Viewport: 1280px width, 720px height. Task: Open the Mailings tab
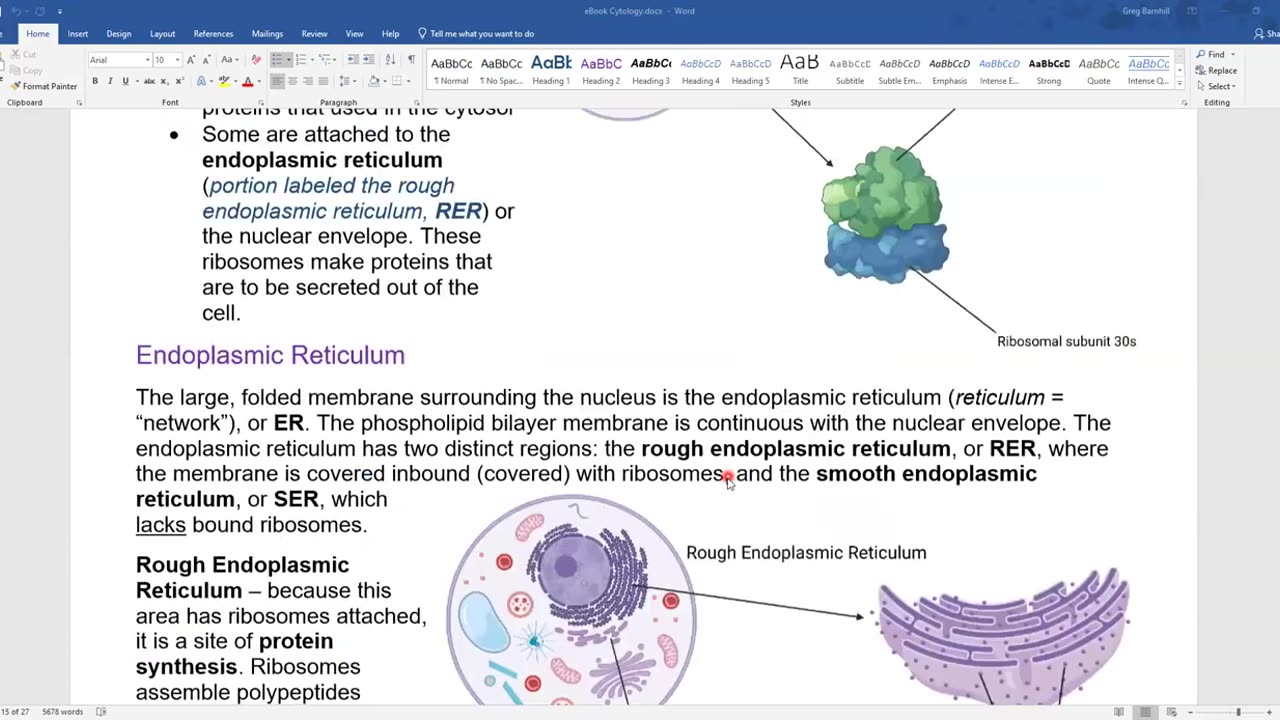click(267, 33)
